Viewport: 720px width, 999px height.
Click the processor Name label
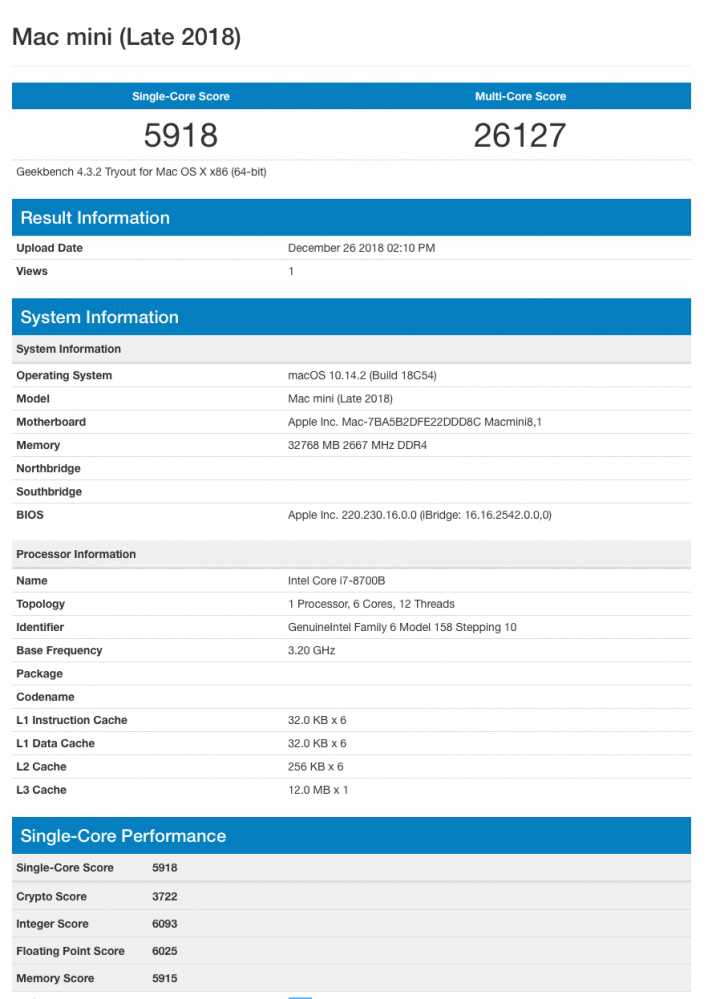[32, 580]
